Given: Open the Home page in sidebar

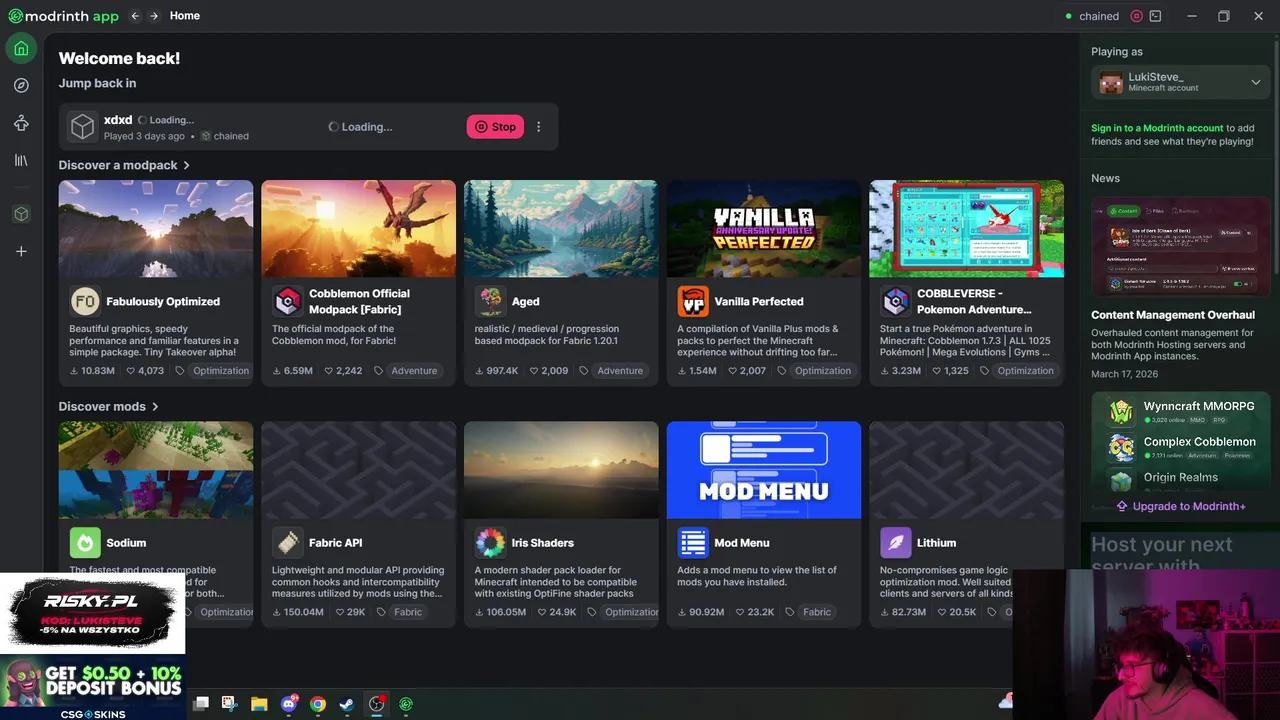Looking at the screenshot, I should (x=21, y=48).
